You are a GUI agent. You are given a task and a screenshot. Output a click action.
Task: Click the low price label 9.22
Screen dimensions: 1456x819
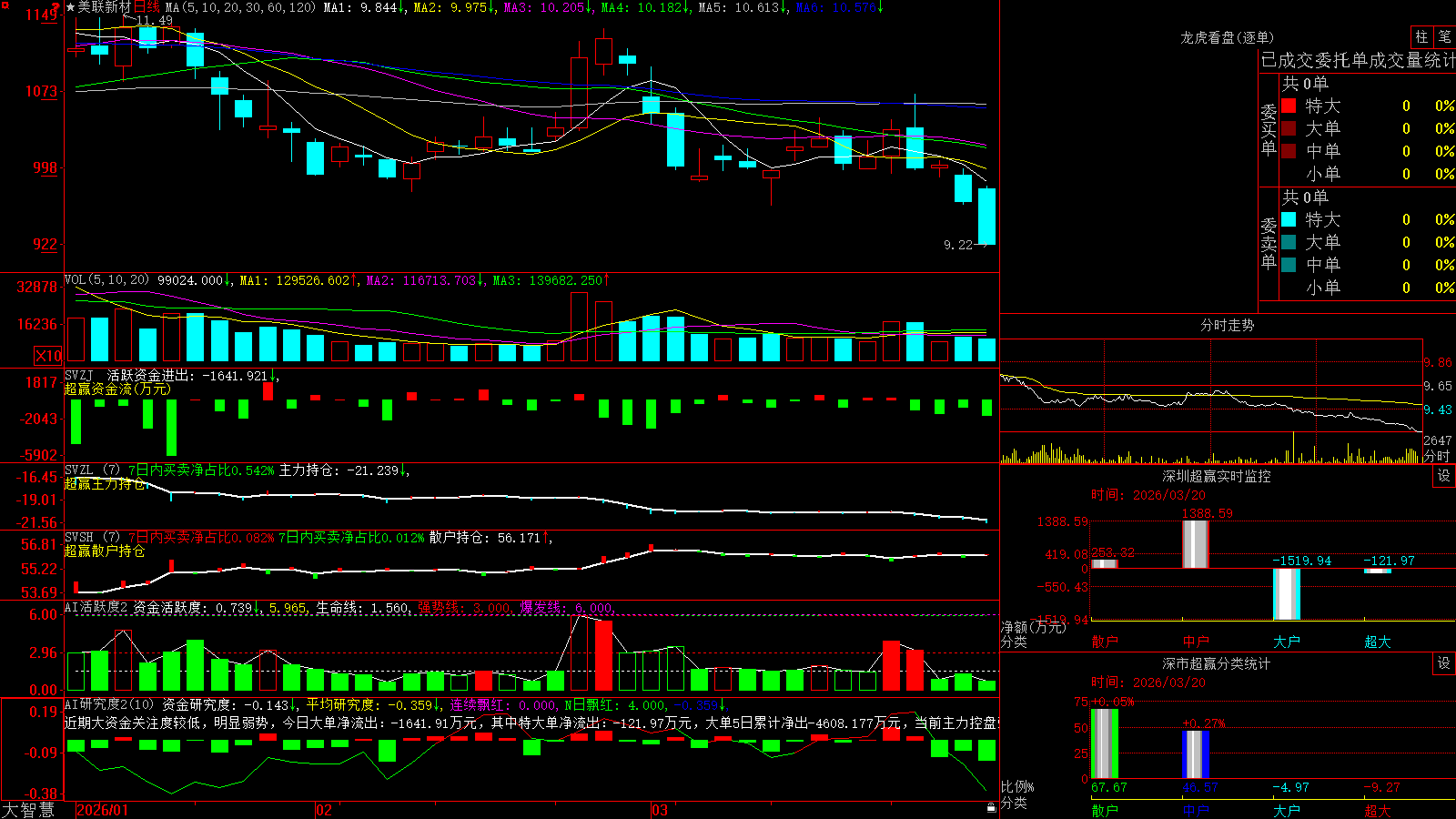(958, 245)
